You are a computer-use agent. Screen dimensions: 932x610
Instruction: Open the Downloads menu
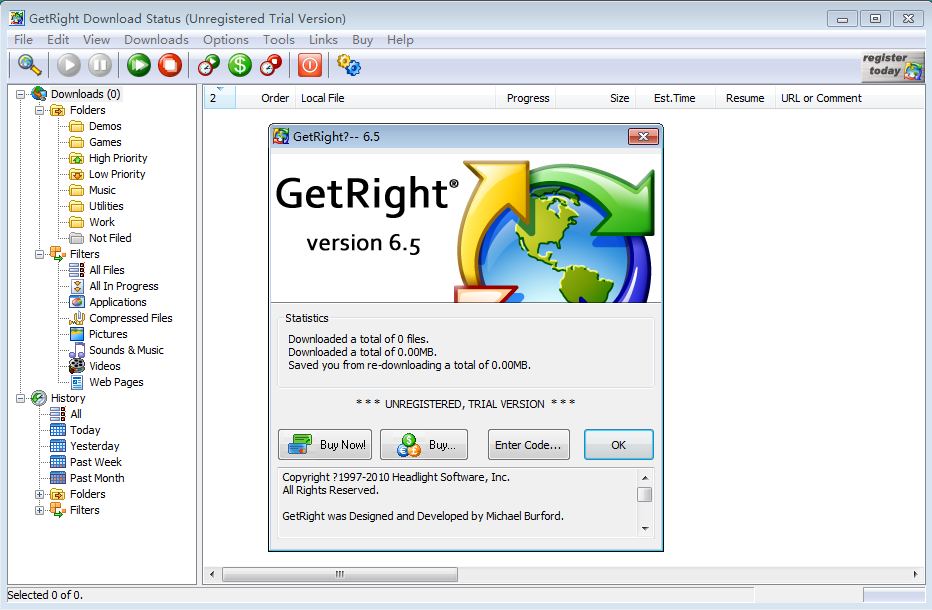(x=156, y=40)
